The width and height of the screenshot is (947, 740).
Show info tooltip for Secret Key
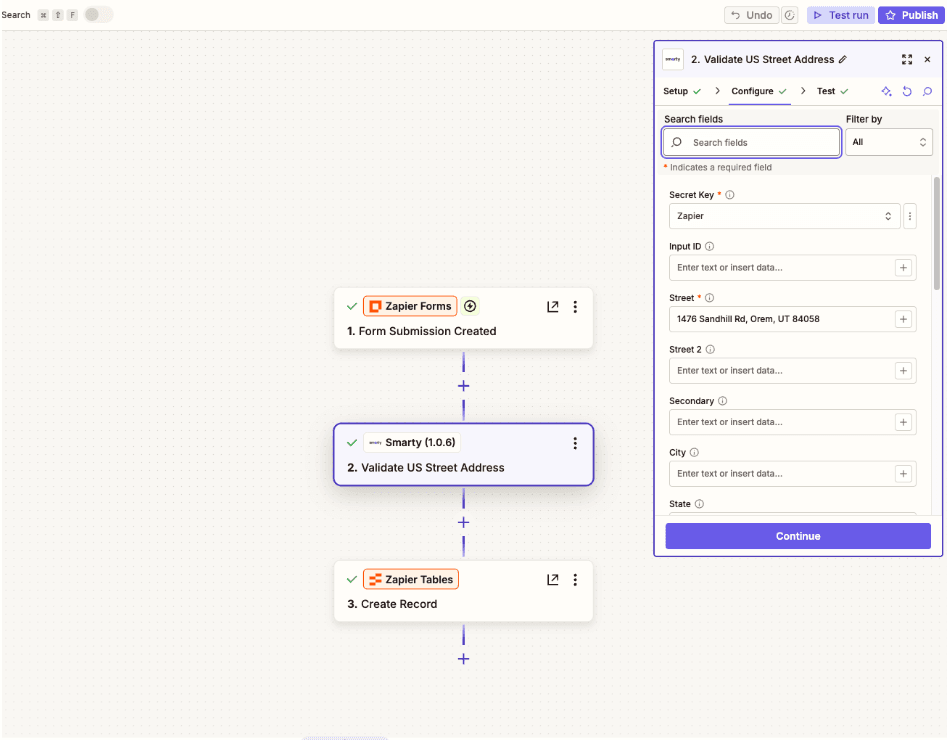730,195
